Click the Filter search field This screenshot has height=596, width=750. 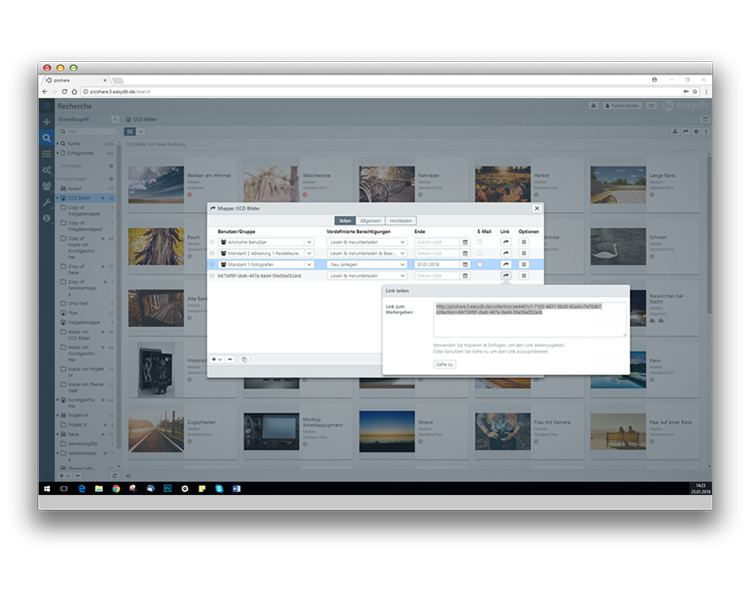pos(88,132)
